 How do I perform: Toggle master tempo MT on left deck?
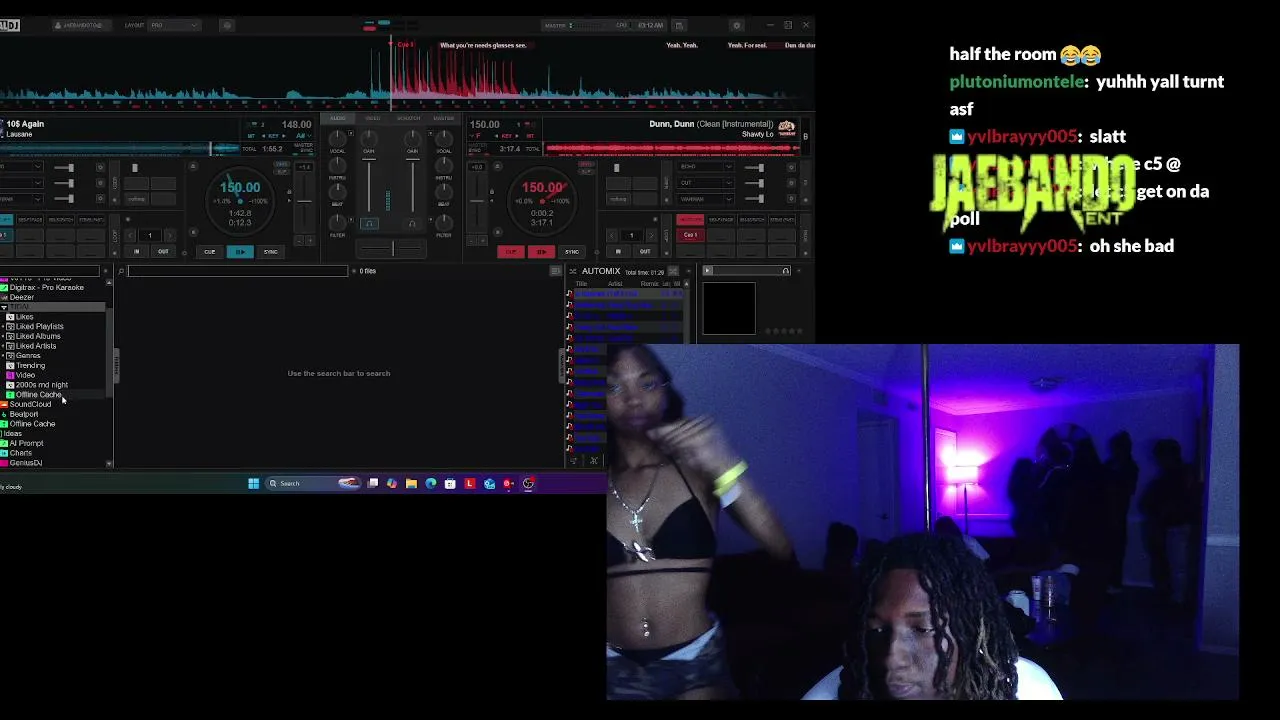253,136
